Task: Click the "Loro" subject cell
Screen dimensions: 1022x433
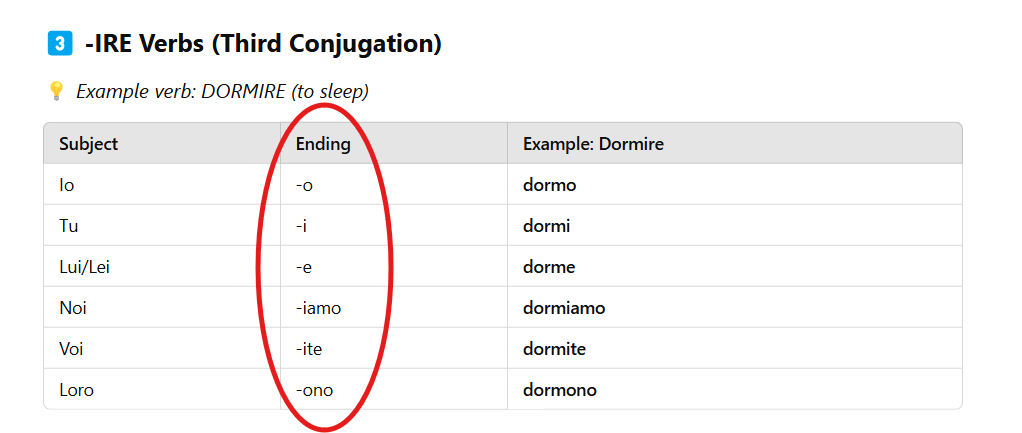Action: pyautogui.click(x=76, y=390)
